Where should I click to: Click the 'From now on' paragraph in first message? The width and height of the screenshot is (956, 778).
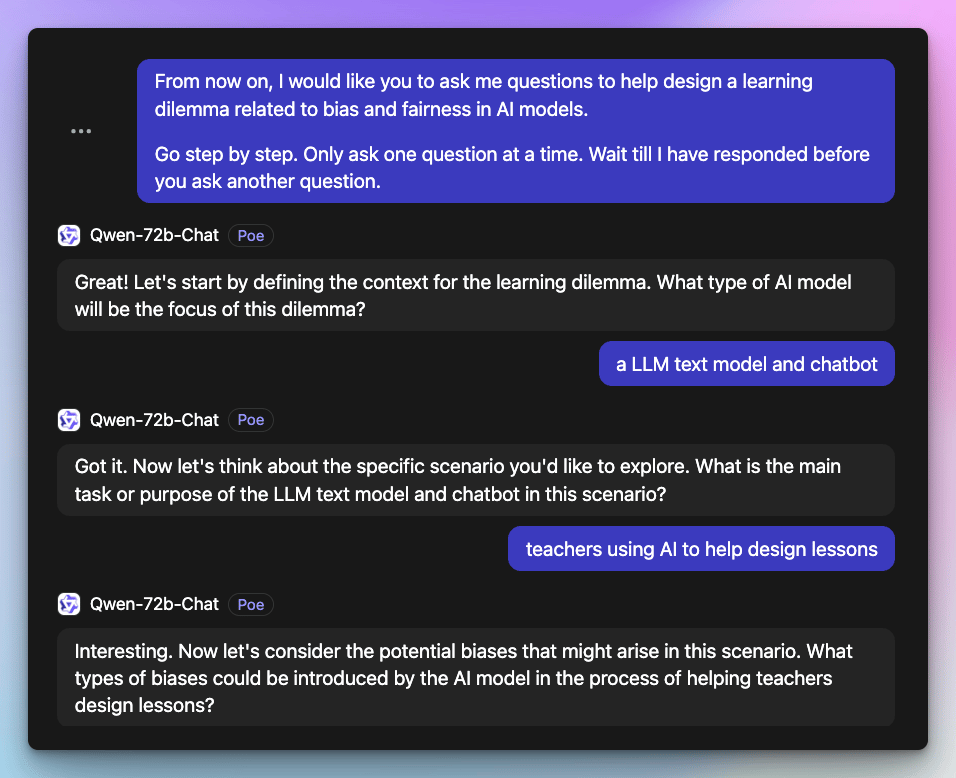483,94
